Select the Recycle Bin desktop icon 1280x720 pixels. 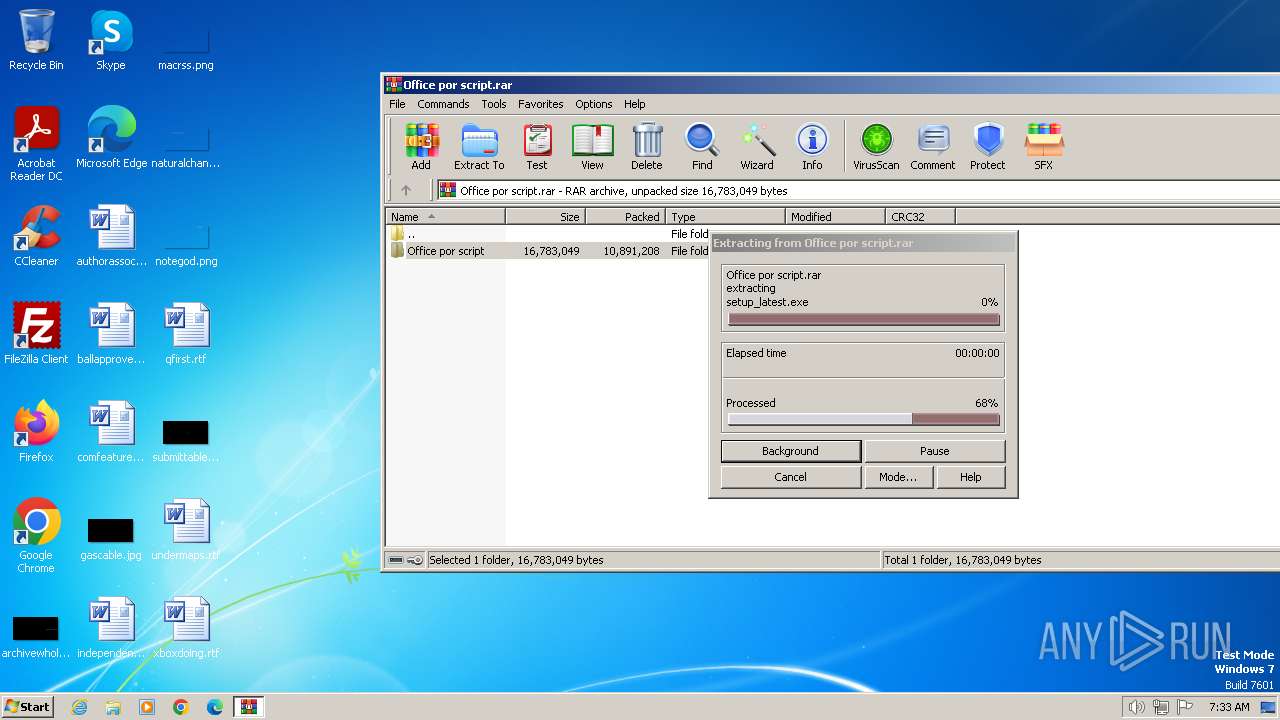[x=36, y=40]
